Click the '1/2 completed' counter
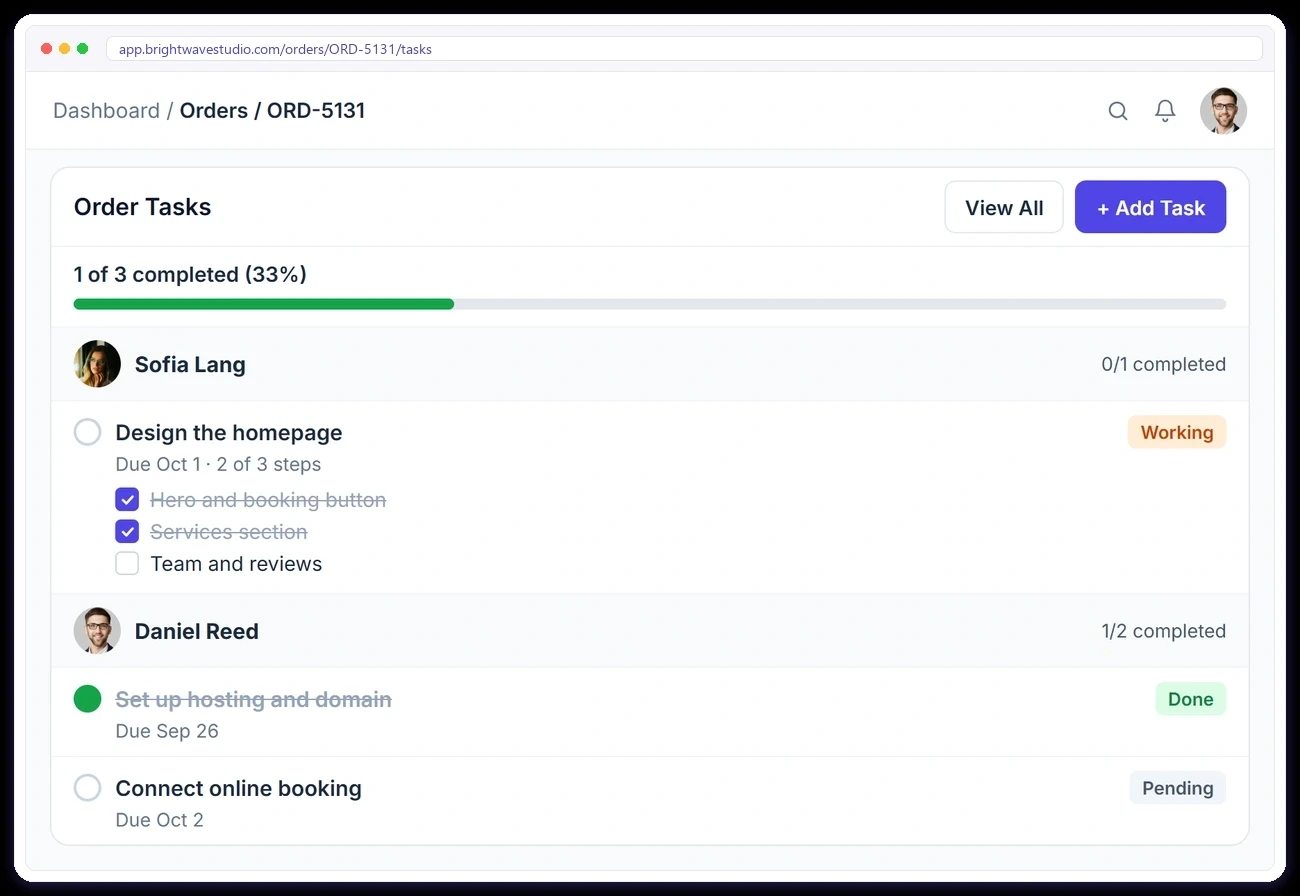The width and height of the screenshot is (1300, 896). pyautogui.click(x=1164, y=631)
